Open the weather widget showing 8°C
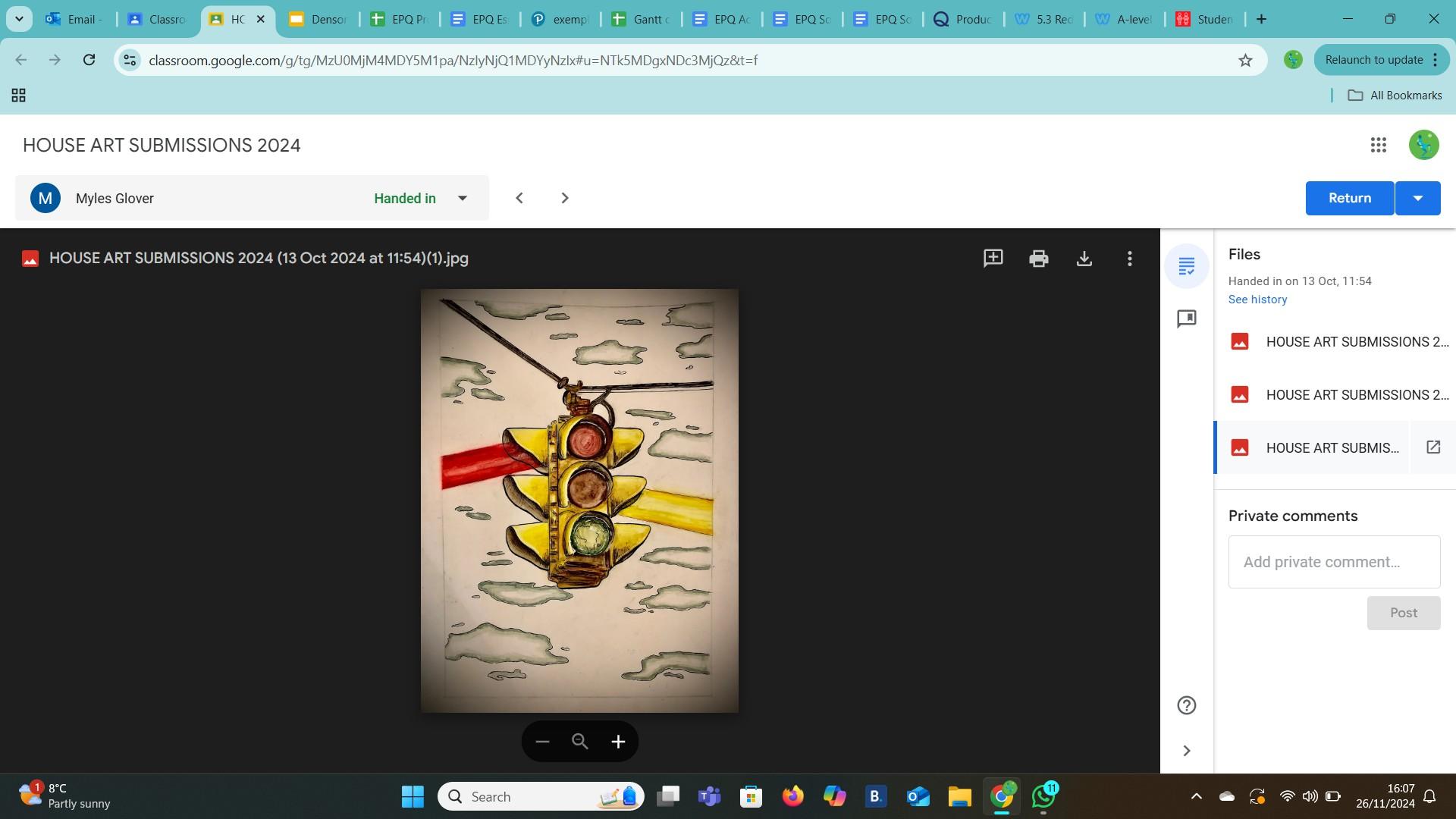Viewport: 1456px width, 819px height. (x=64, y=796)
